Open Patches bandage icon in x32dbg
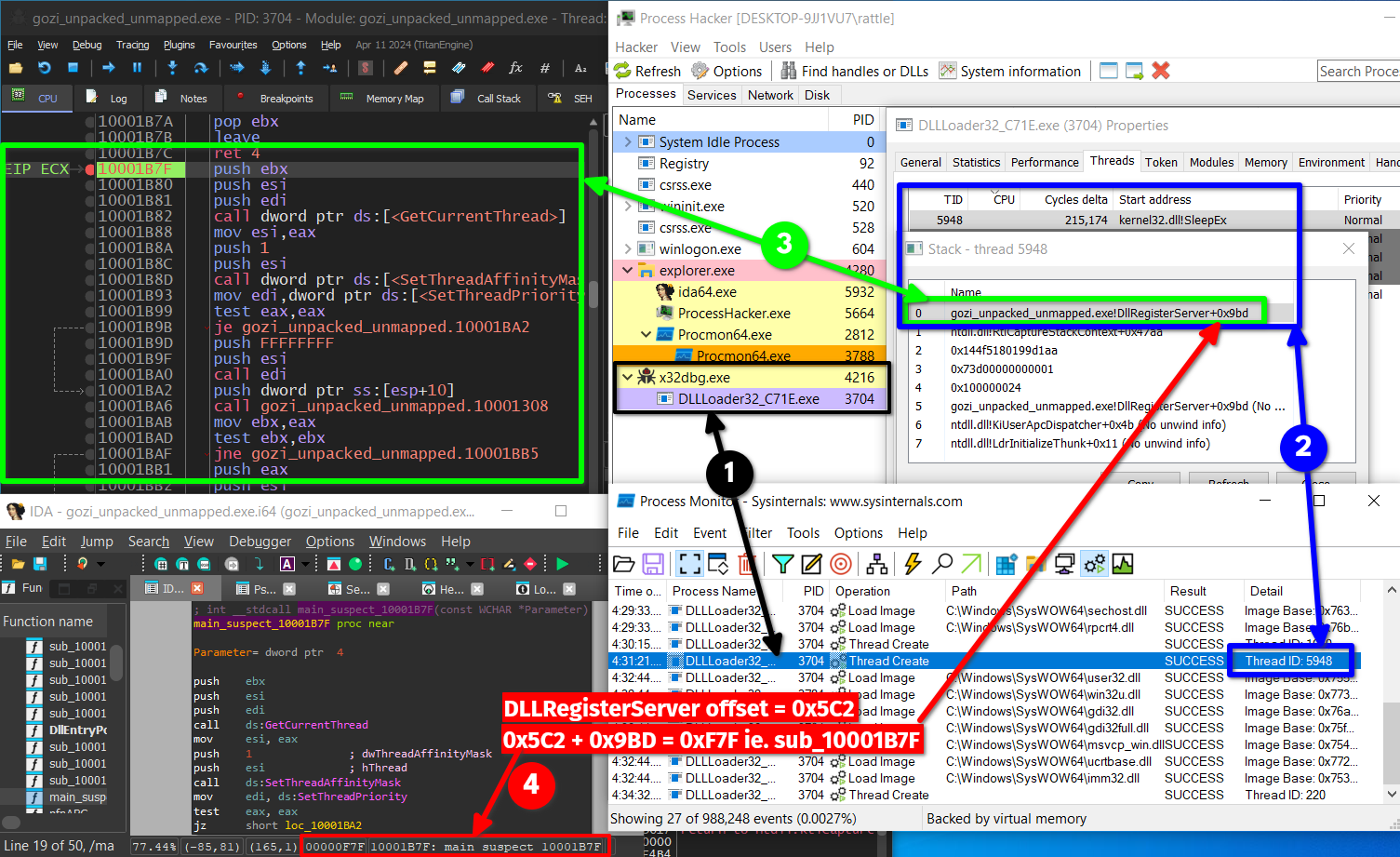Screen dimensions: 1400x857 [x=401, y=68]
